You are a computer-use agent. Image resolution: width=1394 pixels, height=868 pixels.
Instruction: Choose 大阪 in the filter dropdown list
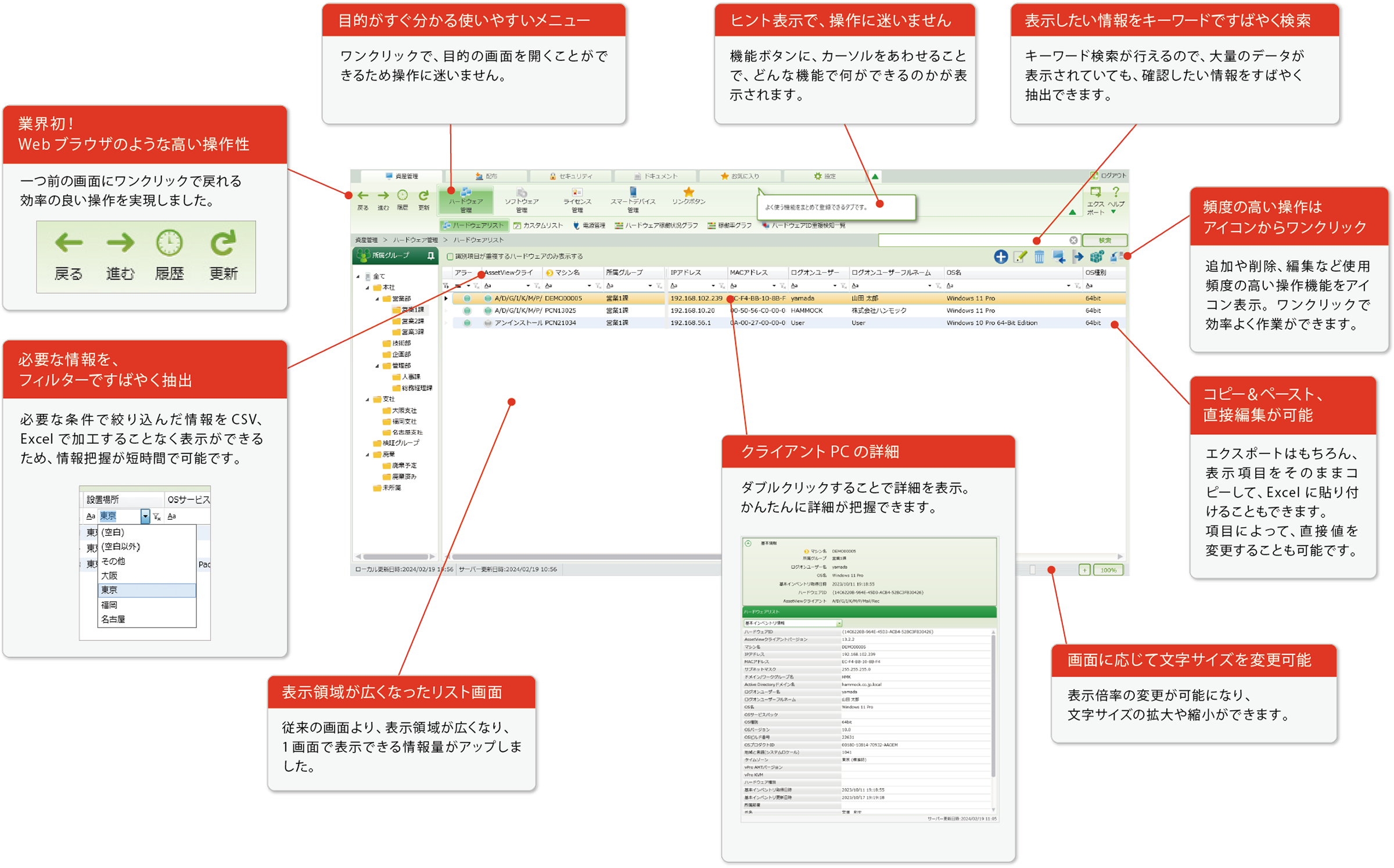[147, 576]
